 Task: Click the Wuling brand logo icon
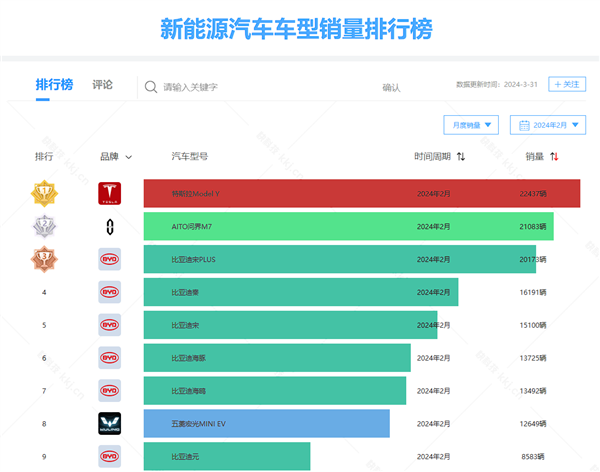coord(109,424)
